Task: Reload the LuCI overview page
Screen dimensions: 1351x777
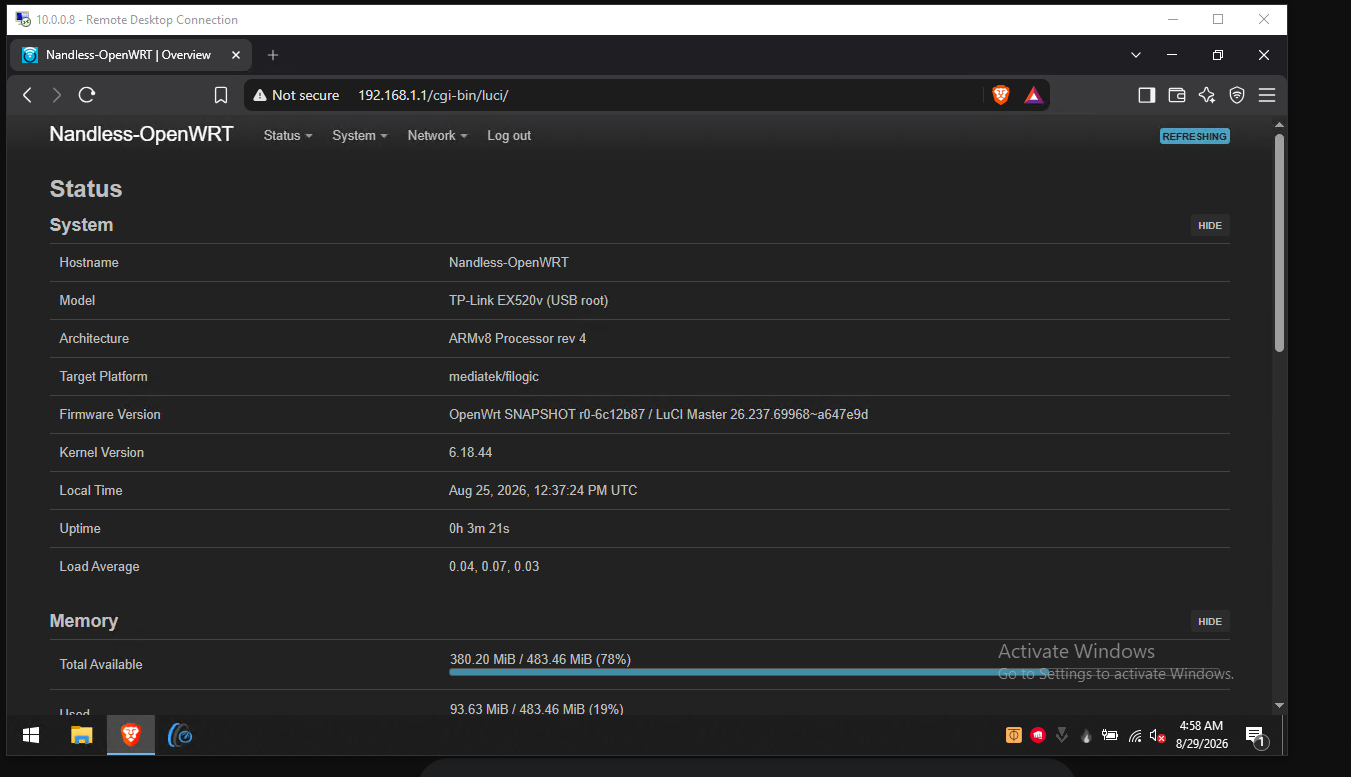Action: [x=87, y=95]
